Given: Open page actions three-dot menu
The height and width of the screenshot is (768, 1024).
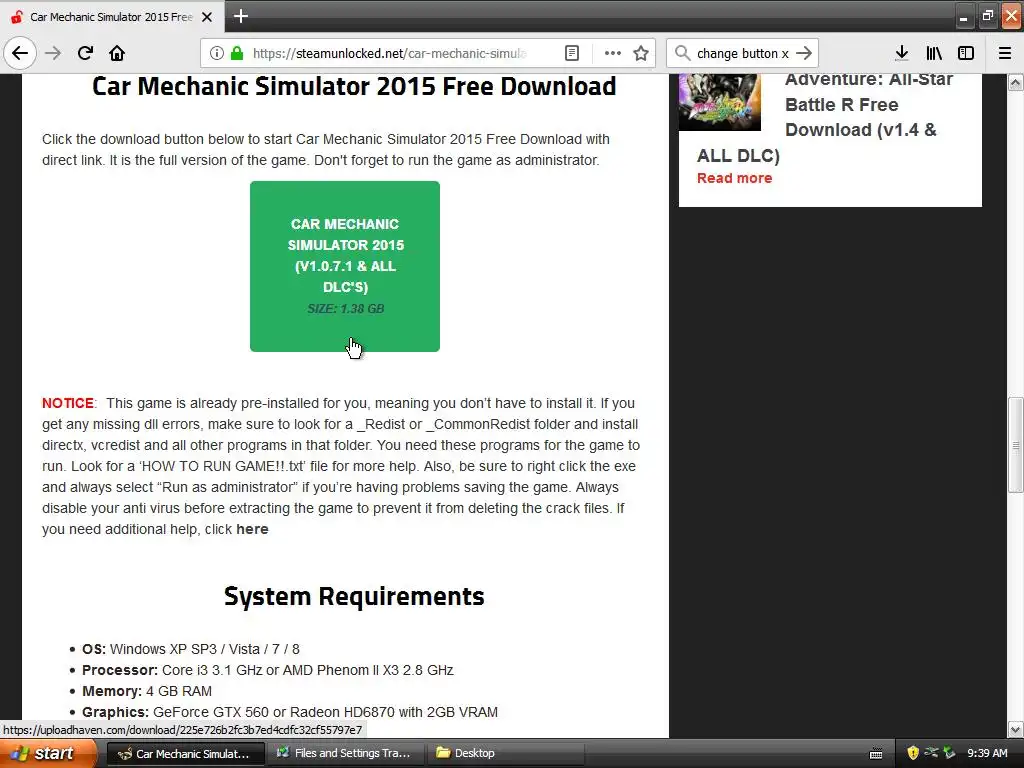Looking at the screenshot, I should pos(613,53).
